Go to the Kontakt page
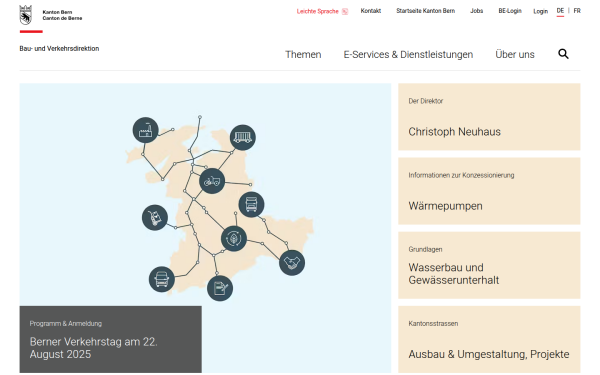600x375 pixels. (371, 11)
